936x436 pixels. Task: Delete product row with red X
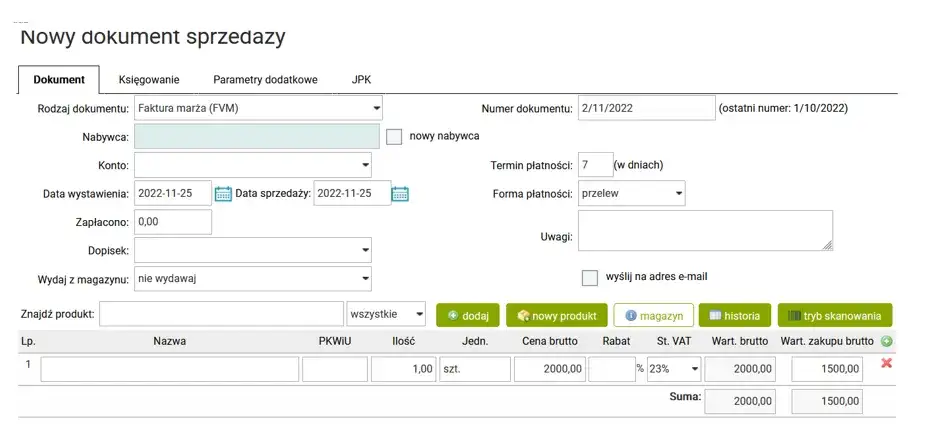[x=886, y=363]
